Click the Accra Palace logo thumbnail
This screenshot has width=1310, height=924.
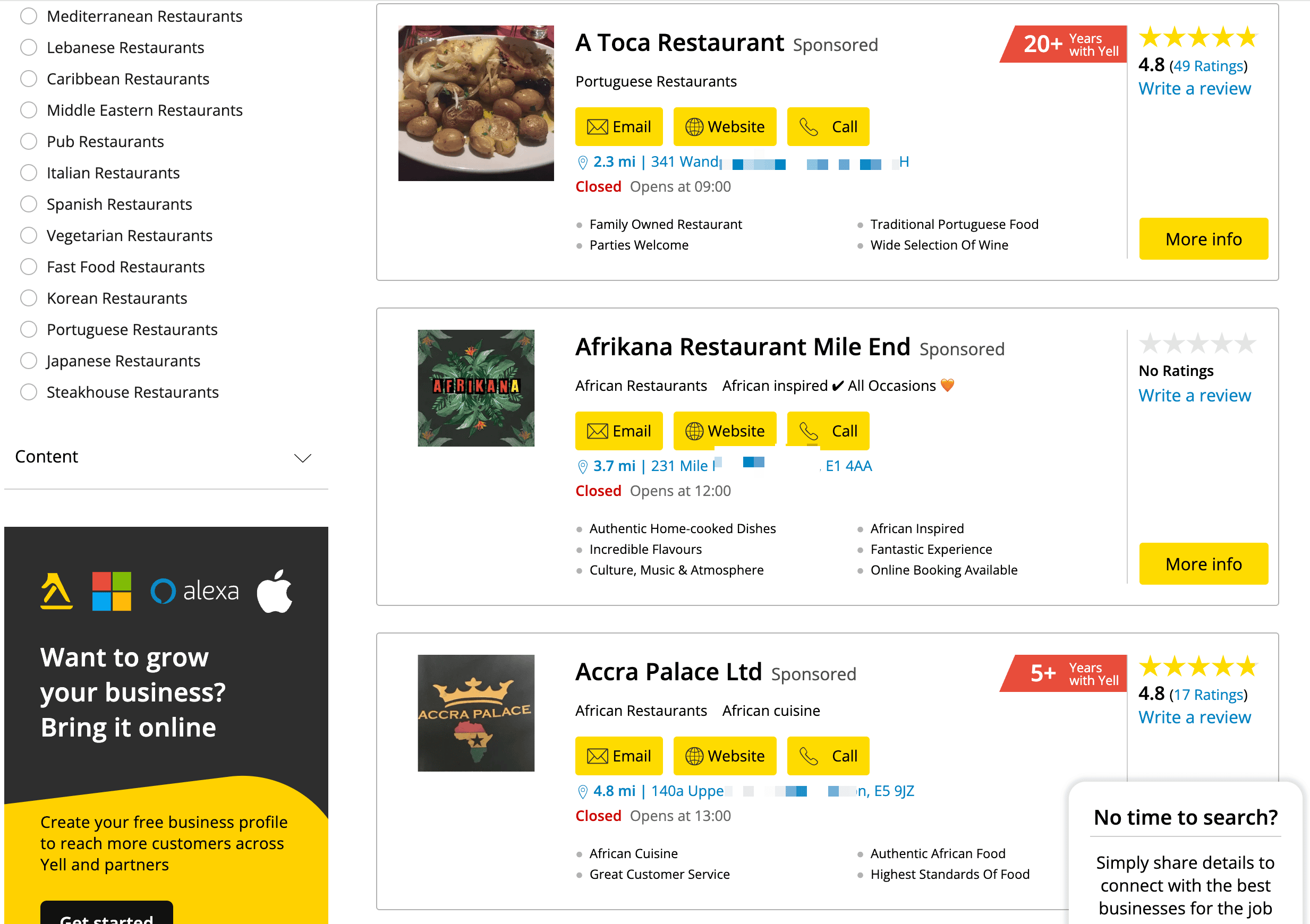pyautogui.click(x=476, y=713)
